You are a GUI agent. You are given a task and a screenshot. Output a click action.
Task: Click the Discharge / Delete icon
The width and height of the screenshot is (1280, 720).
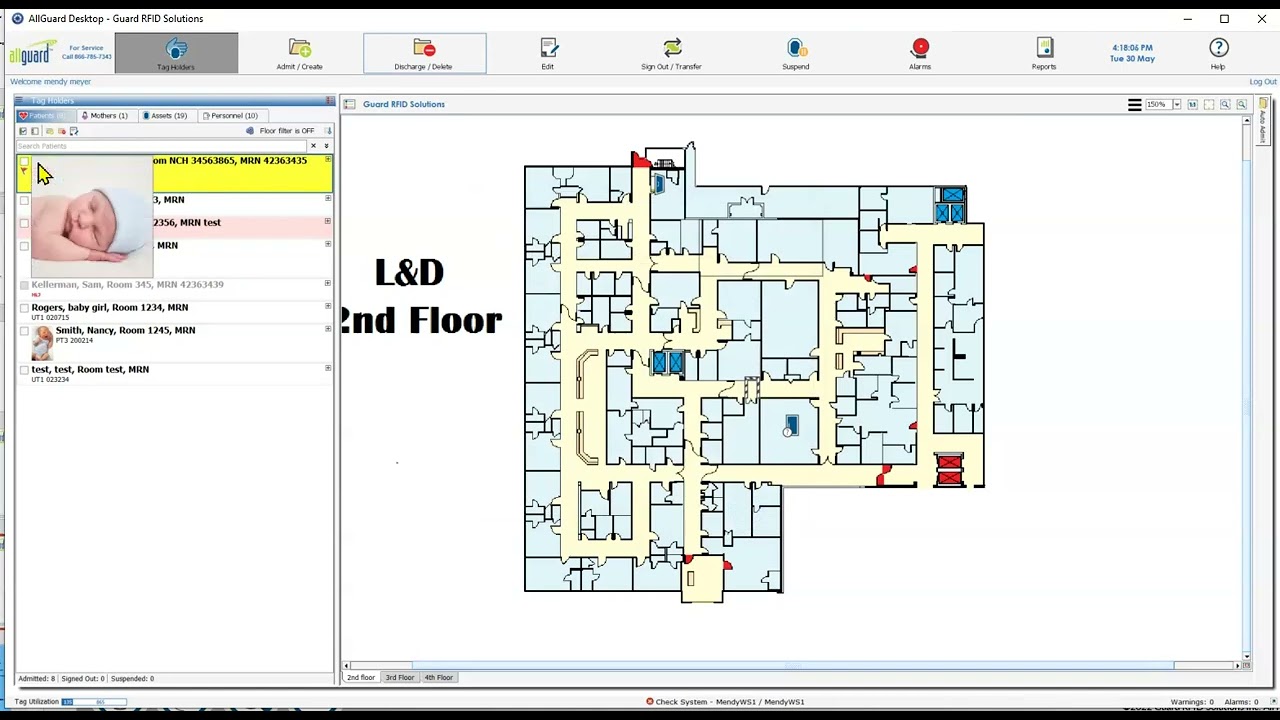(424, 48)
